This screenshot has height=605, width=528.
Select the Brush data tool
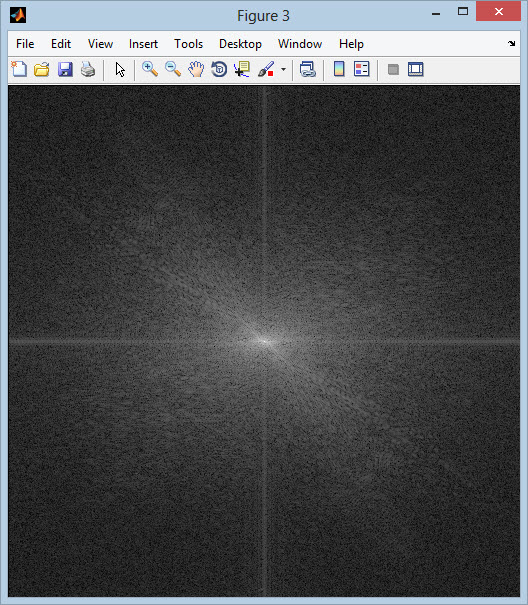[266, 69]
